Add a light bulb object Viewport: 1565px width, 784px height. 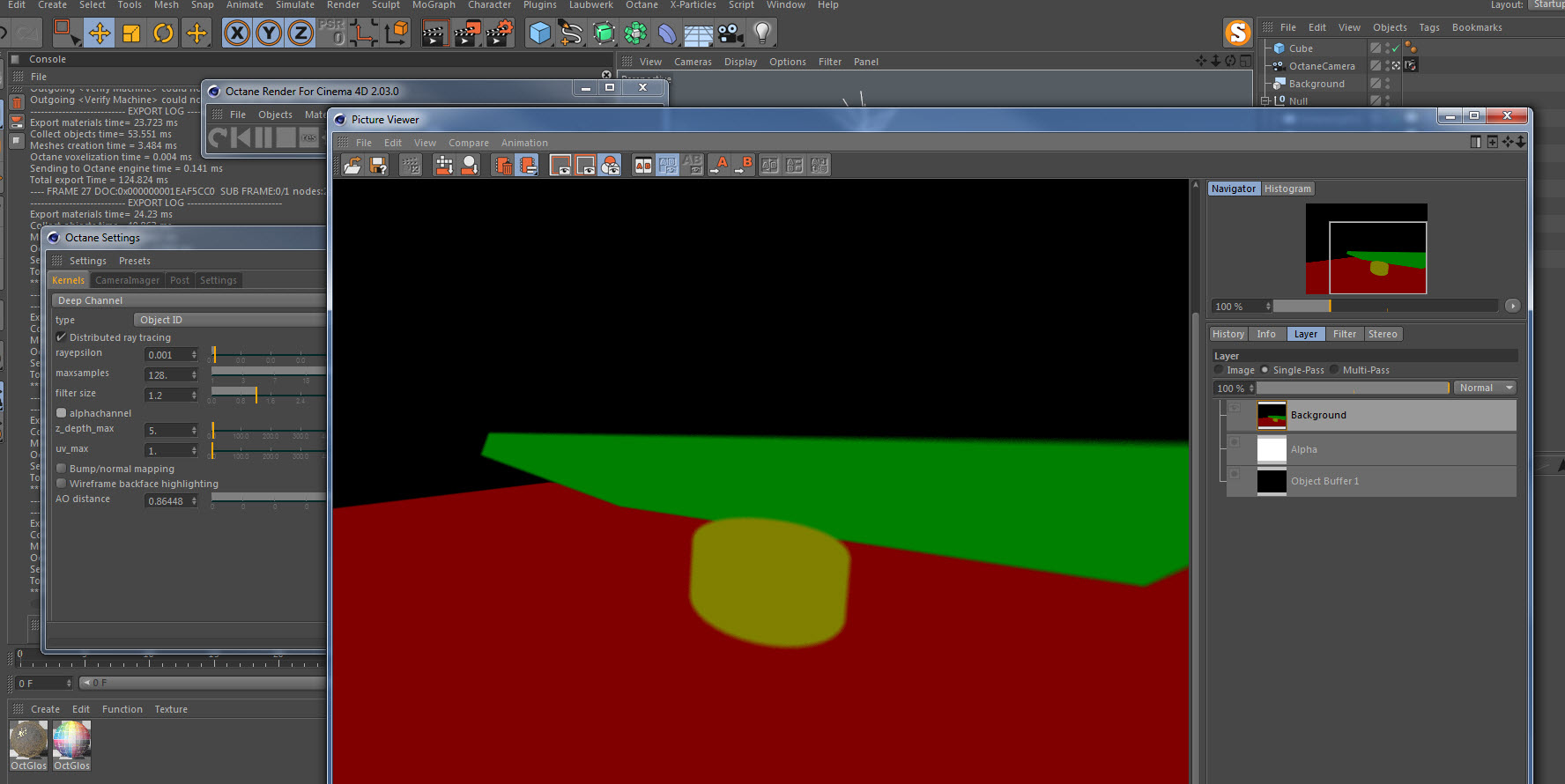tap(762, 33)
